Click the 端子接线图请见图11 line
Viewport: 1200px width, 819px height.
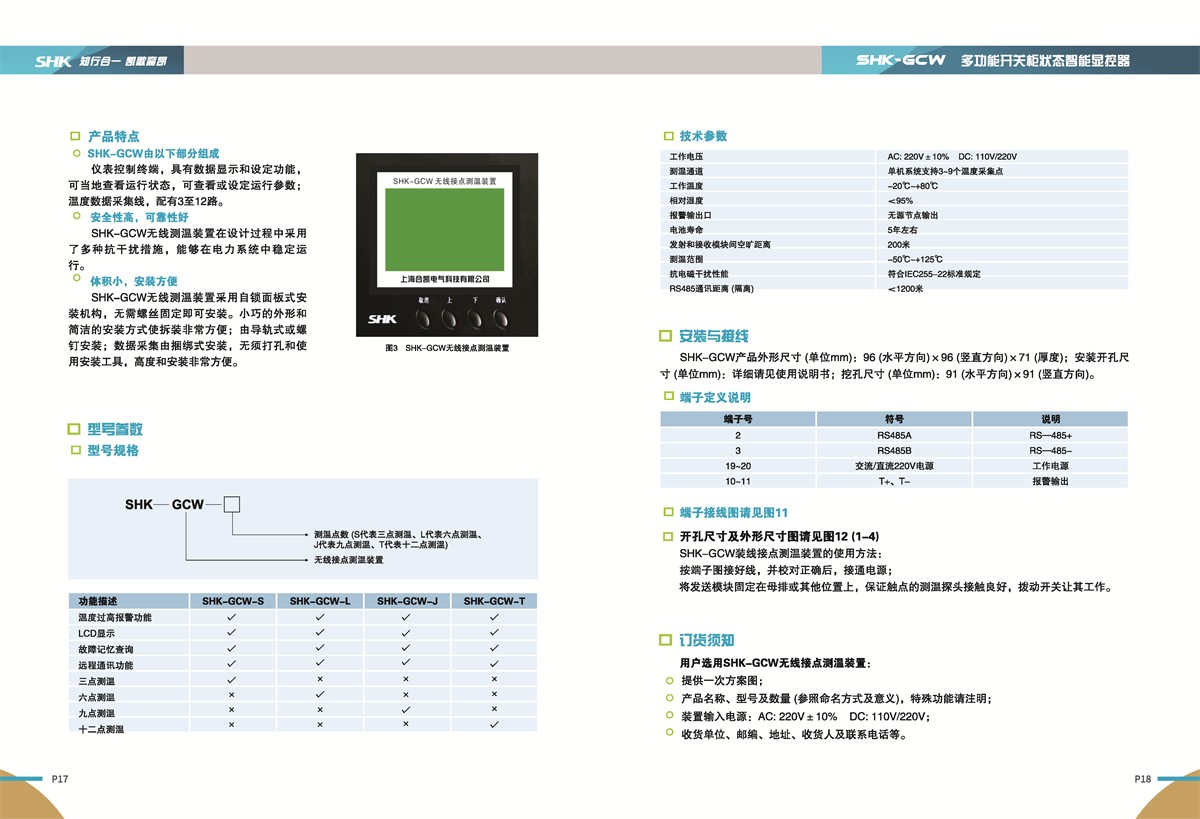pyautogui.click(x=734, y=511)
